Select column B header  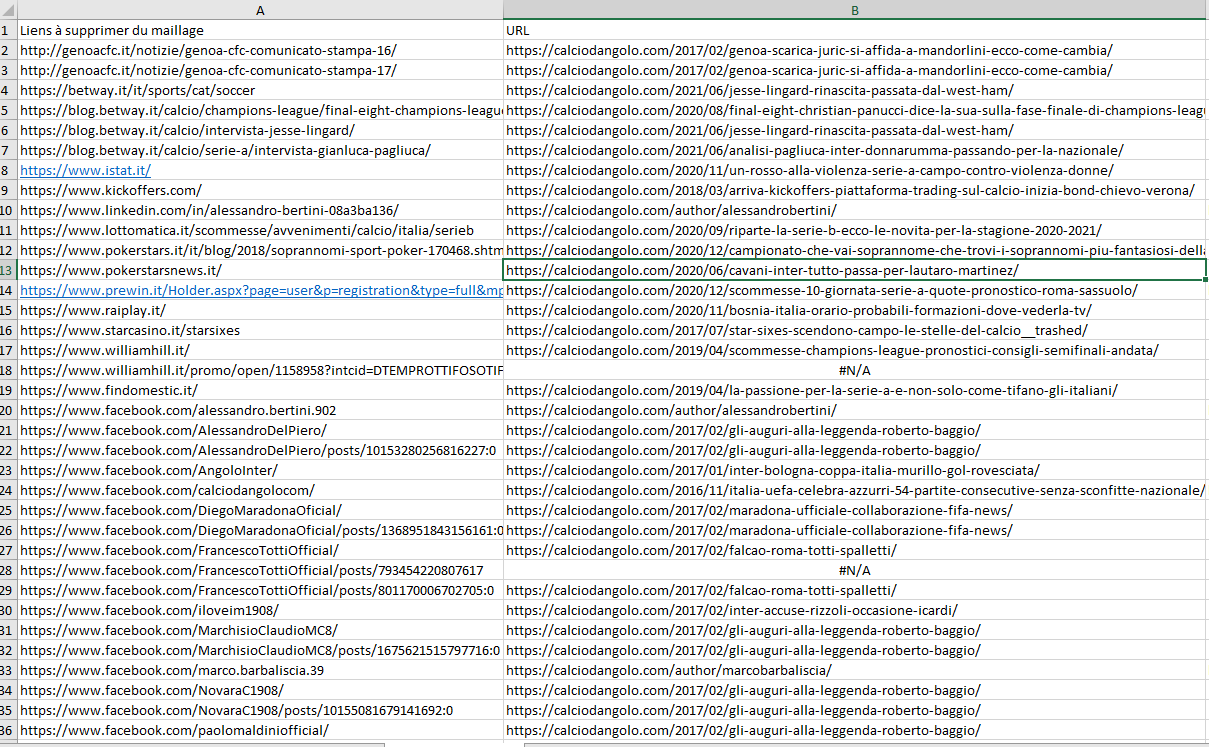[855, 10]
